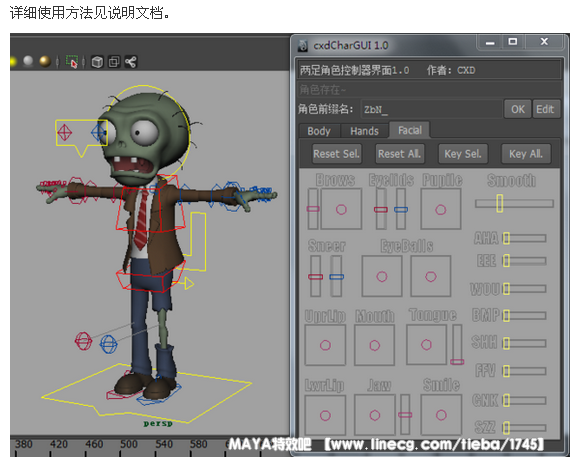The image size is (578, 461).
Task: Click the Smooth slider handle
Action: [x=499, y=203]
